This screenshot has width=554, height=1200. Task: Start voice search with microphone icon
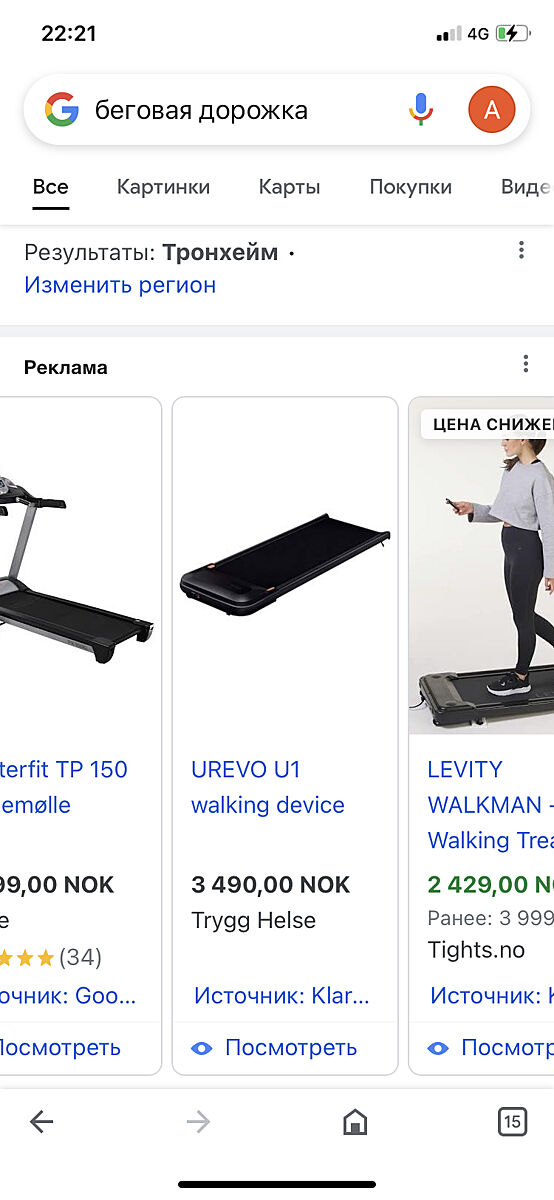tap(421, 110)
